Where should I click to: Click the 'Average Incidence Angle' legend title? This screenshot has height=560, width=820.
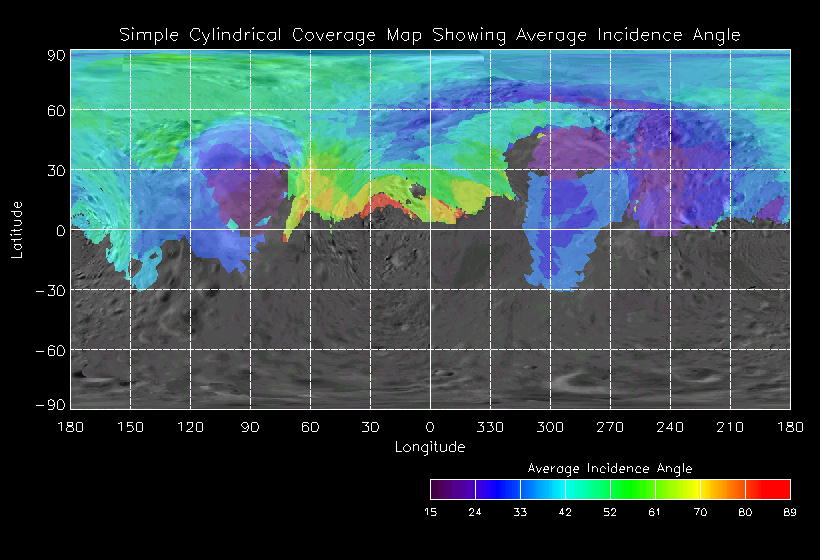pyautogui.click(x=610, y=468)
